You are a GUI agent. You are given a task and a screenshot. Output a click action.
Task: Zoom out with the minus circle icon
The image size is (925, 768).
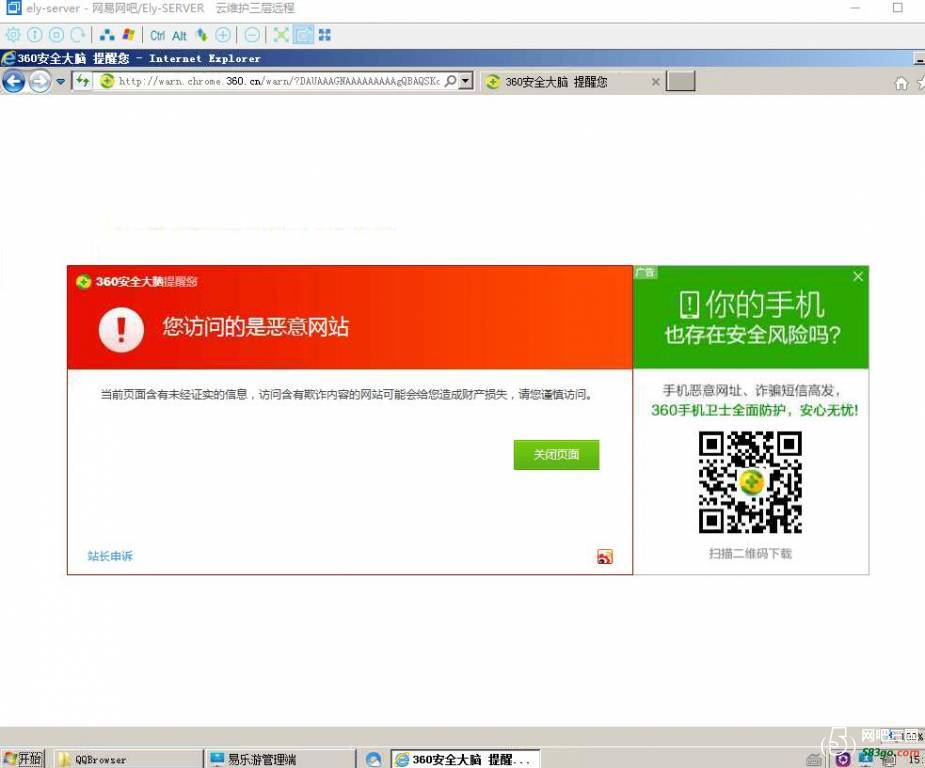(252, 35)
